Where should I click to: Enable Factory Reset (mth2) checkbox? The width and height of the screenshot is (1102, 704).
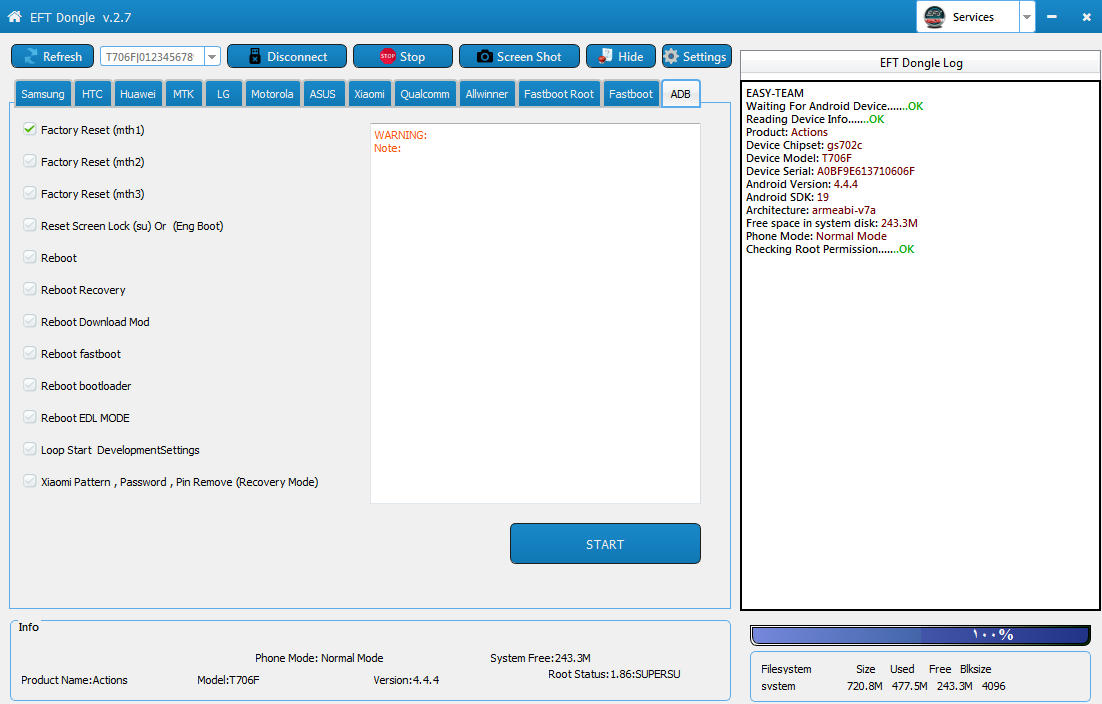30,162
